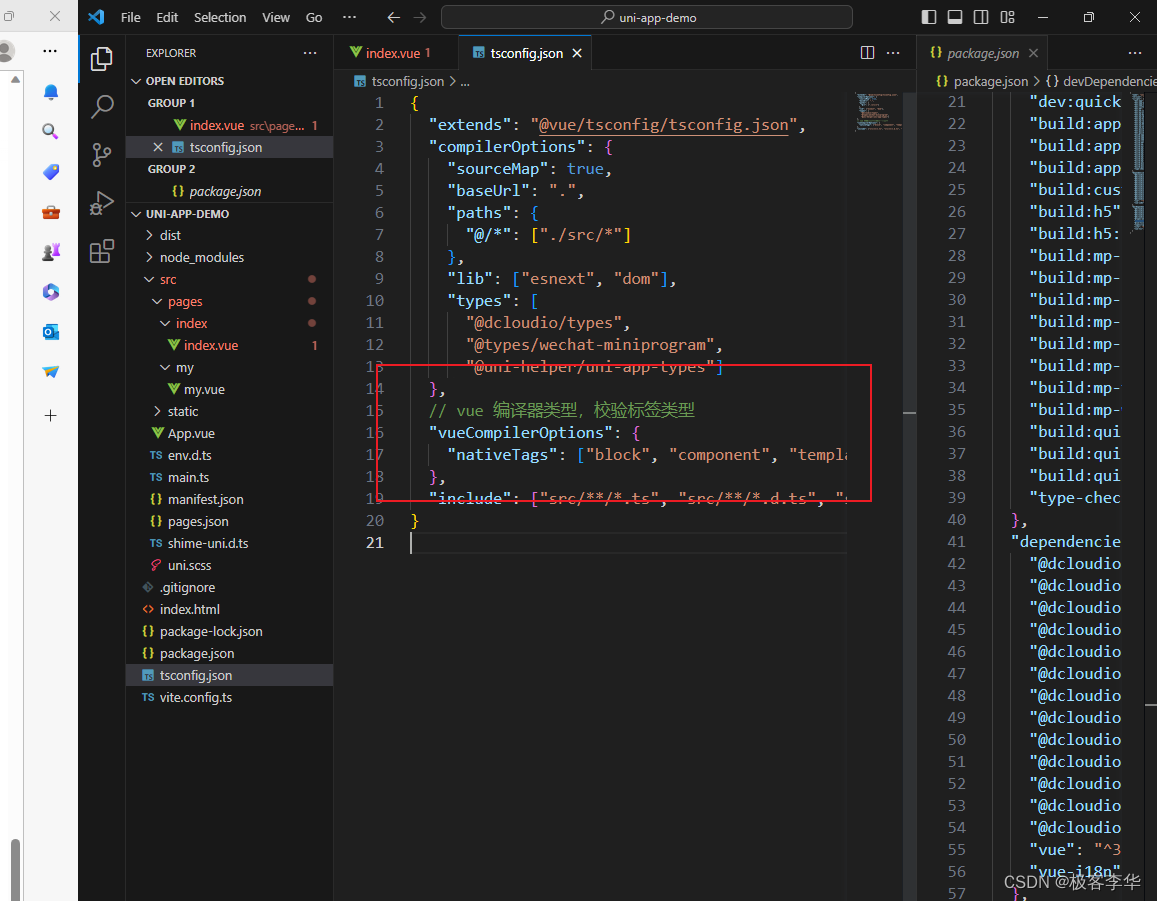The width and height of the screenshot is (1157, 901).
Task: Open the Search view in the activity bar
Action: [101, 106]
